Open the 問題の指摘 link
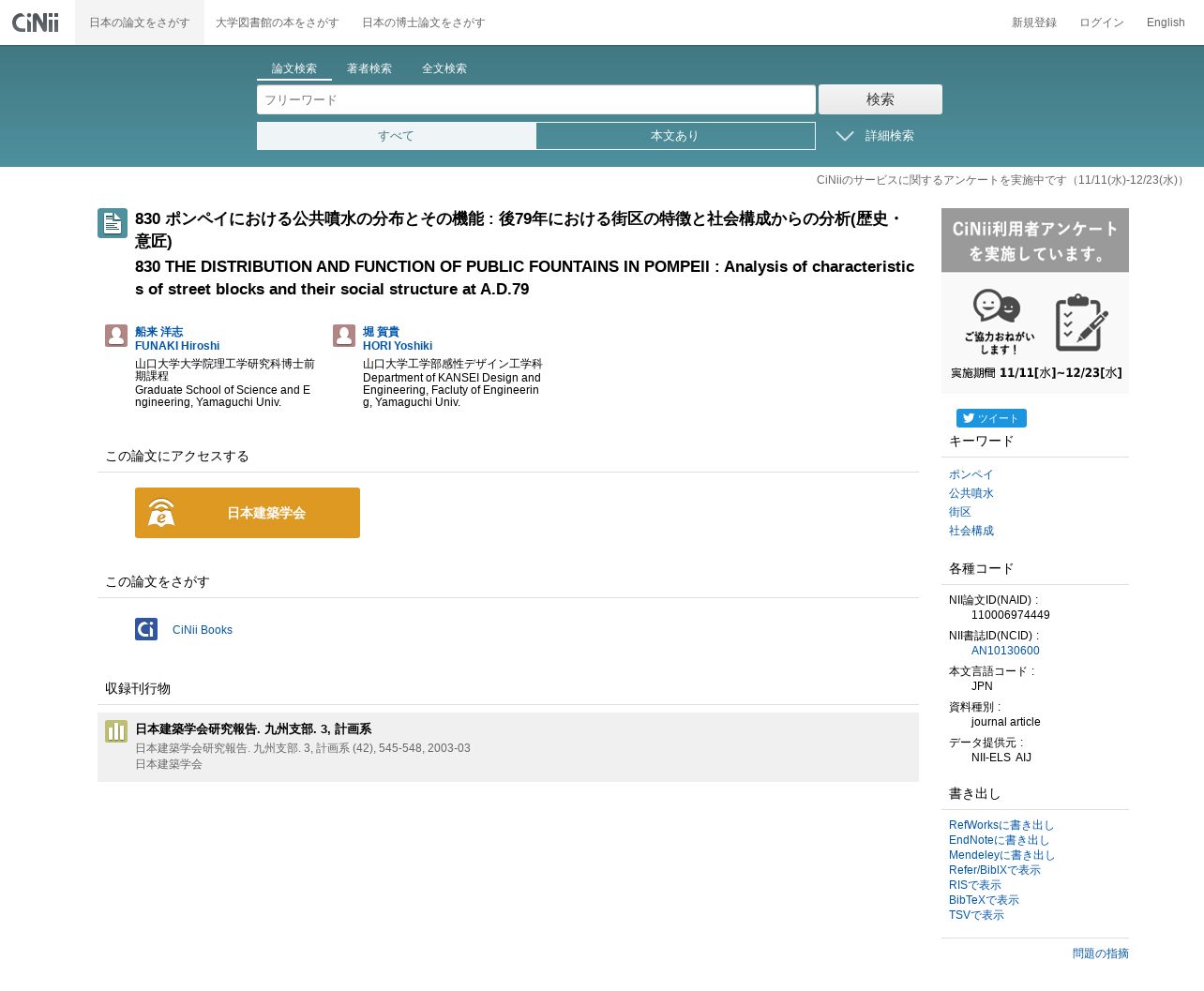Viewport: 1204px width, 991px height. 1101,953
